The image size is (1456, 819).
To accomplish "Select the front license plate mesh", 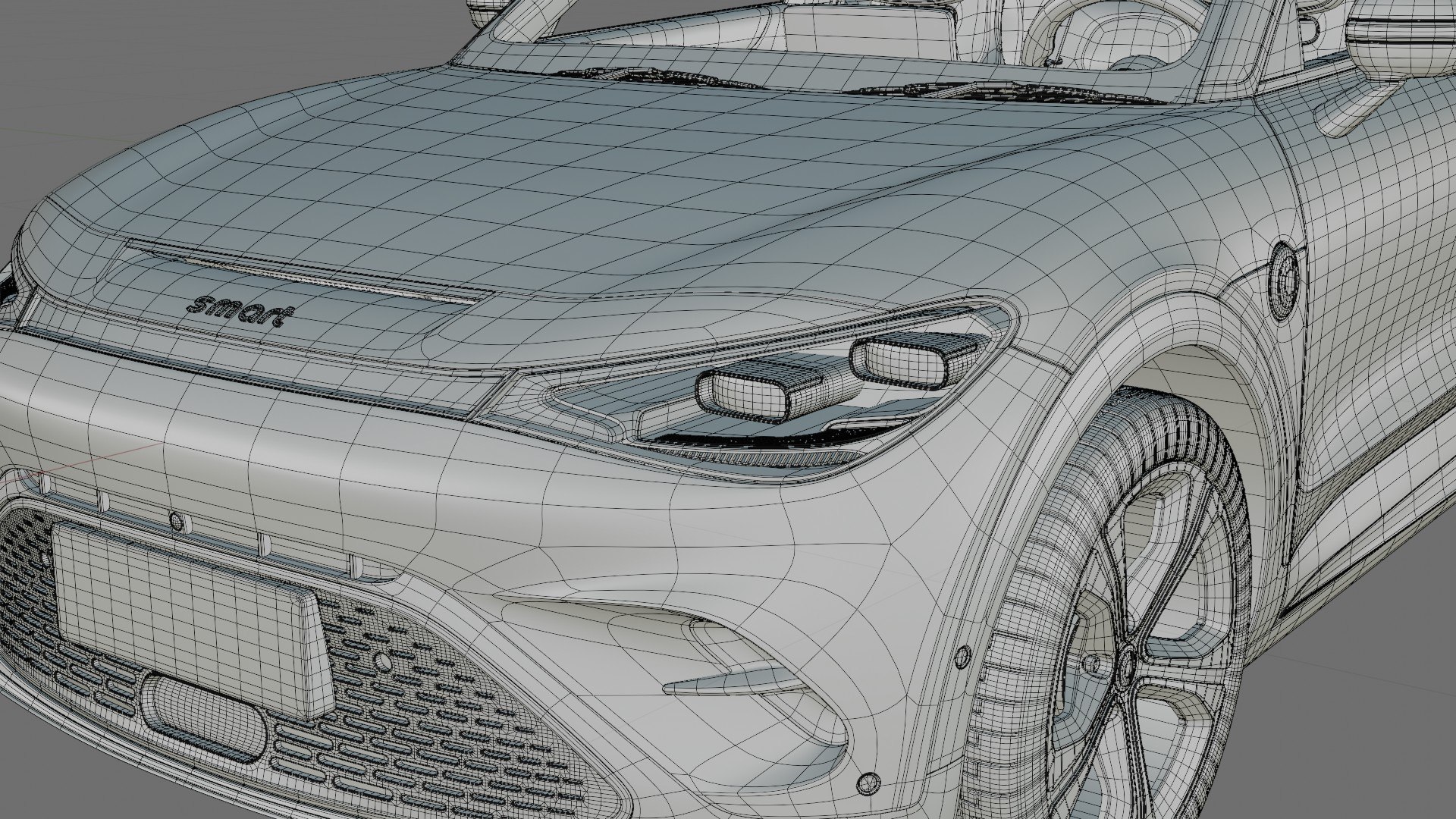I will 193,620.
